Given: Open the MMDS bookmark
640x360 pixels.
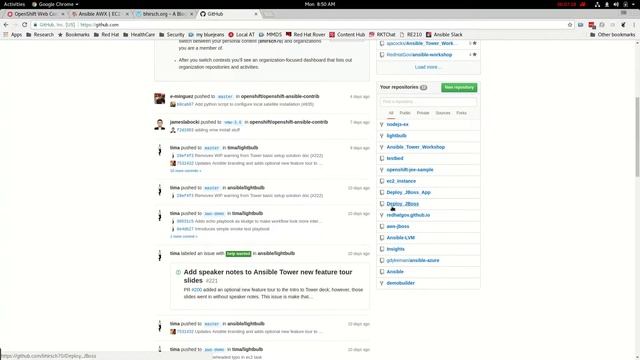Looking at the screenshot, I should pos(270,35).
